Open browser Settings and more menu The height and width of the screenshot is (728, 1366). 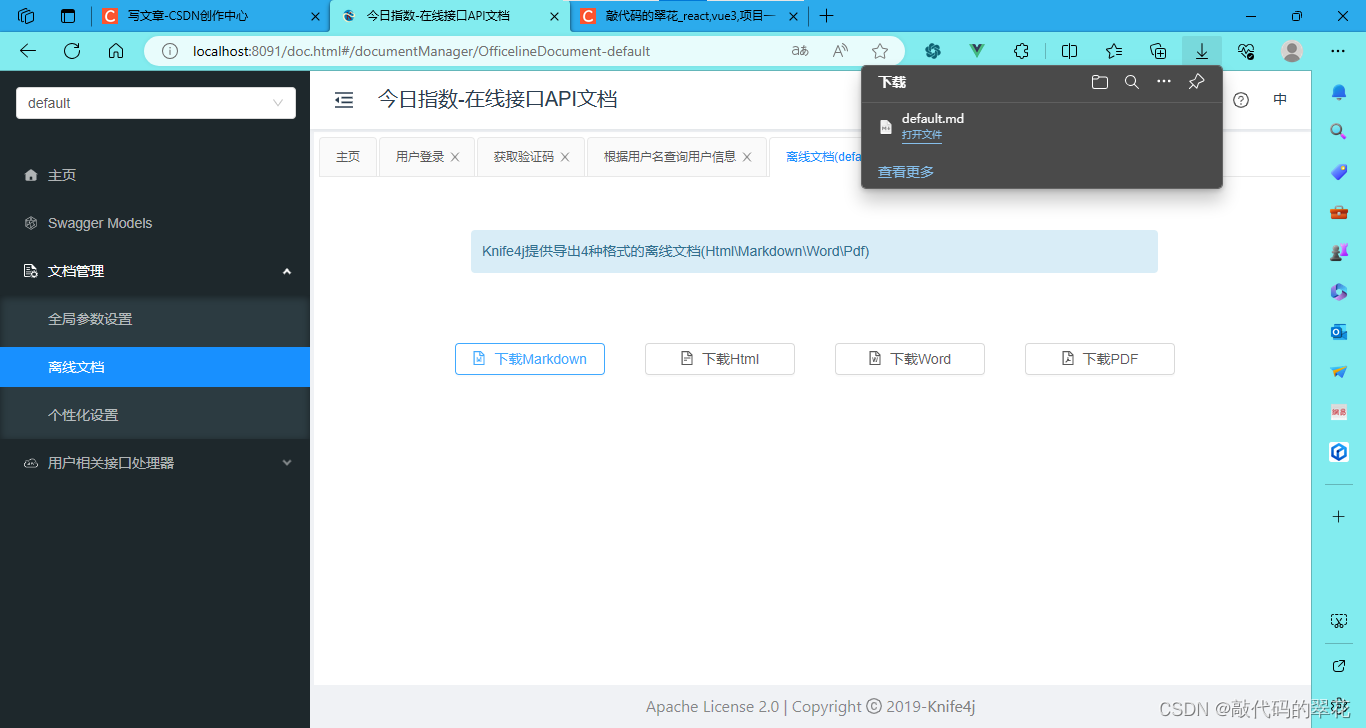(x=1338, y=51)
